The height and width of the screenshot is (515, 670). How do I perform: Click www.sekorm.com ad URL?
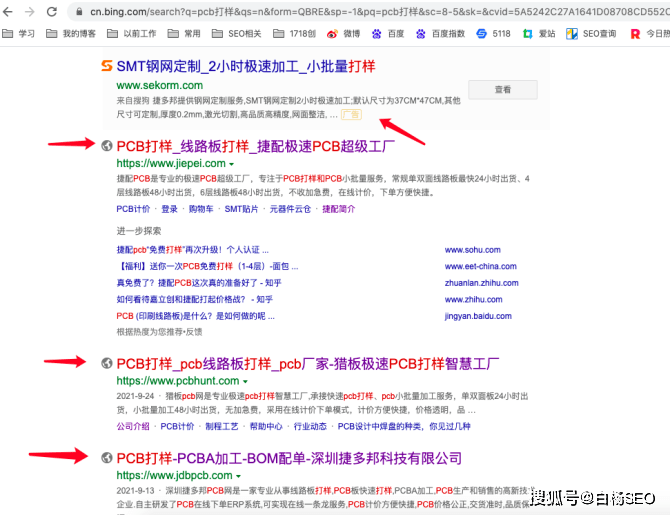click(159, 85)
